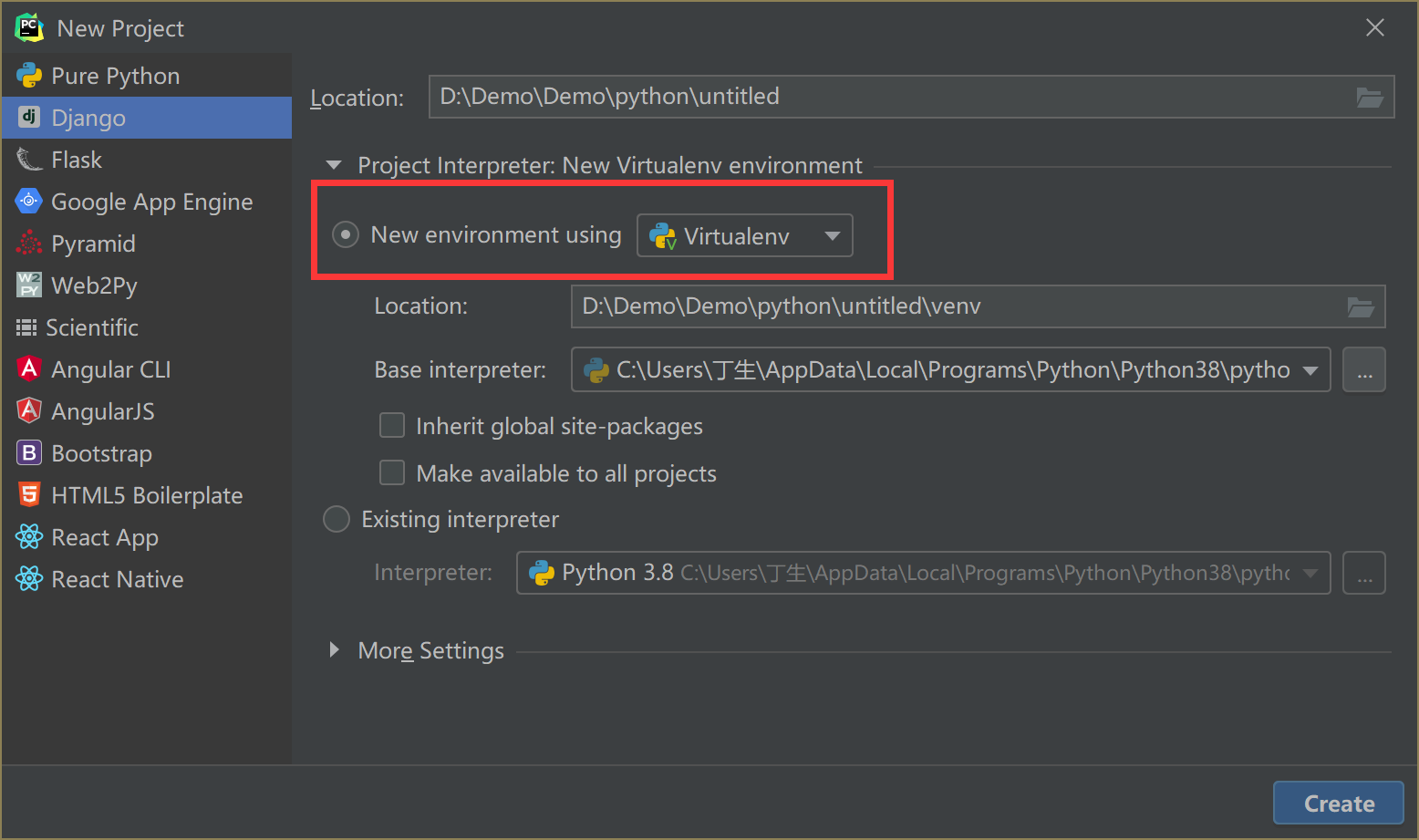This screenshot has width=1419, height=840.
Task: Click the Scientific grid icon
Action: pos(26,327)
